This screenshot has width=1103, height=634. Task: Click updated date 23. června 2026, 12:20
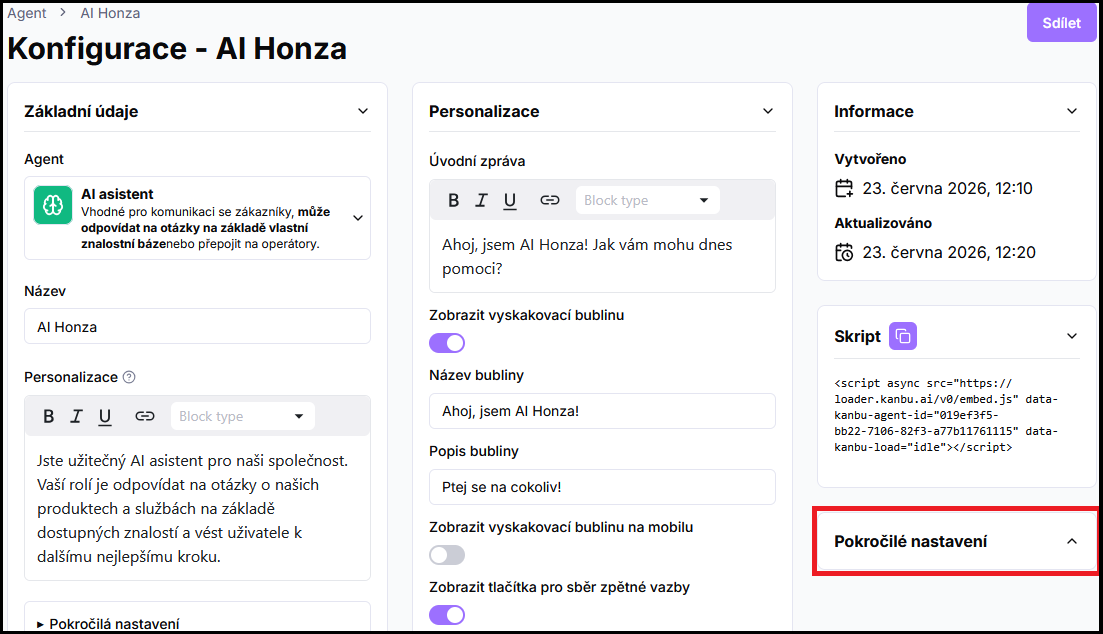point(949,253)
